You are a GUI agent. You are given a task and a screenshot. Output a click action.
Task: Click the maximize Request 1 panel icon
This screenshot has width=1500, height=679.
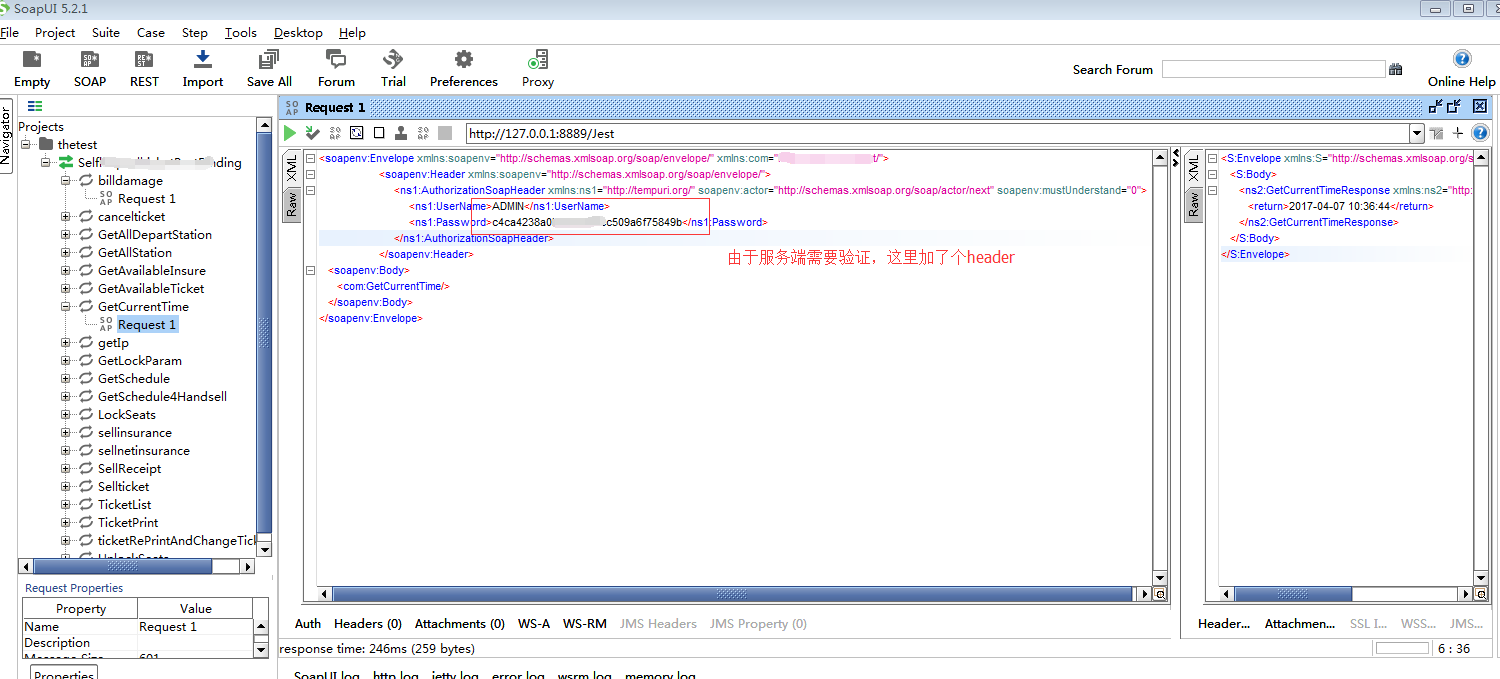click(x=1455, y=106)
